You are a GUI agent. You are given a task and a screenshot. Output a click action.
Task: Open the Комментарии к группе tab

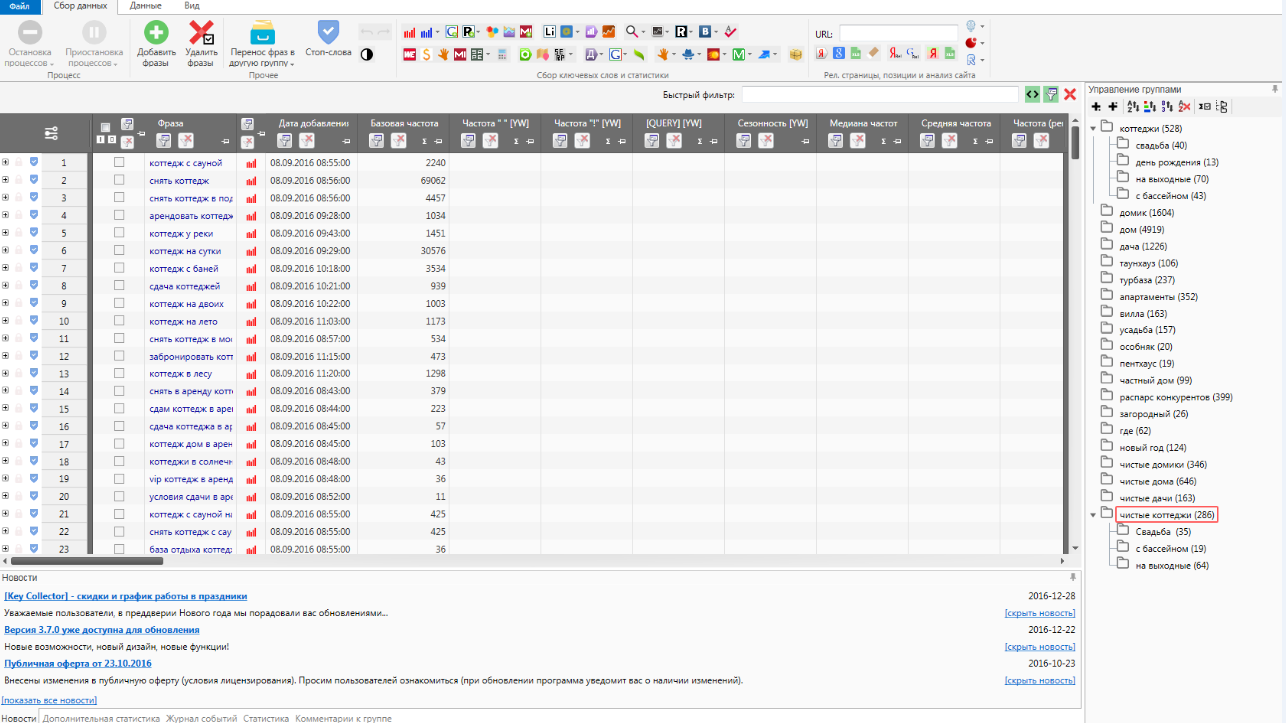[343, 718]
